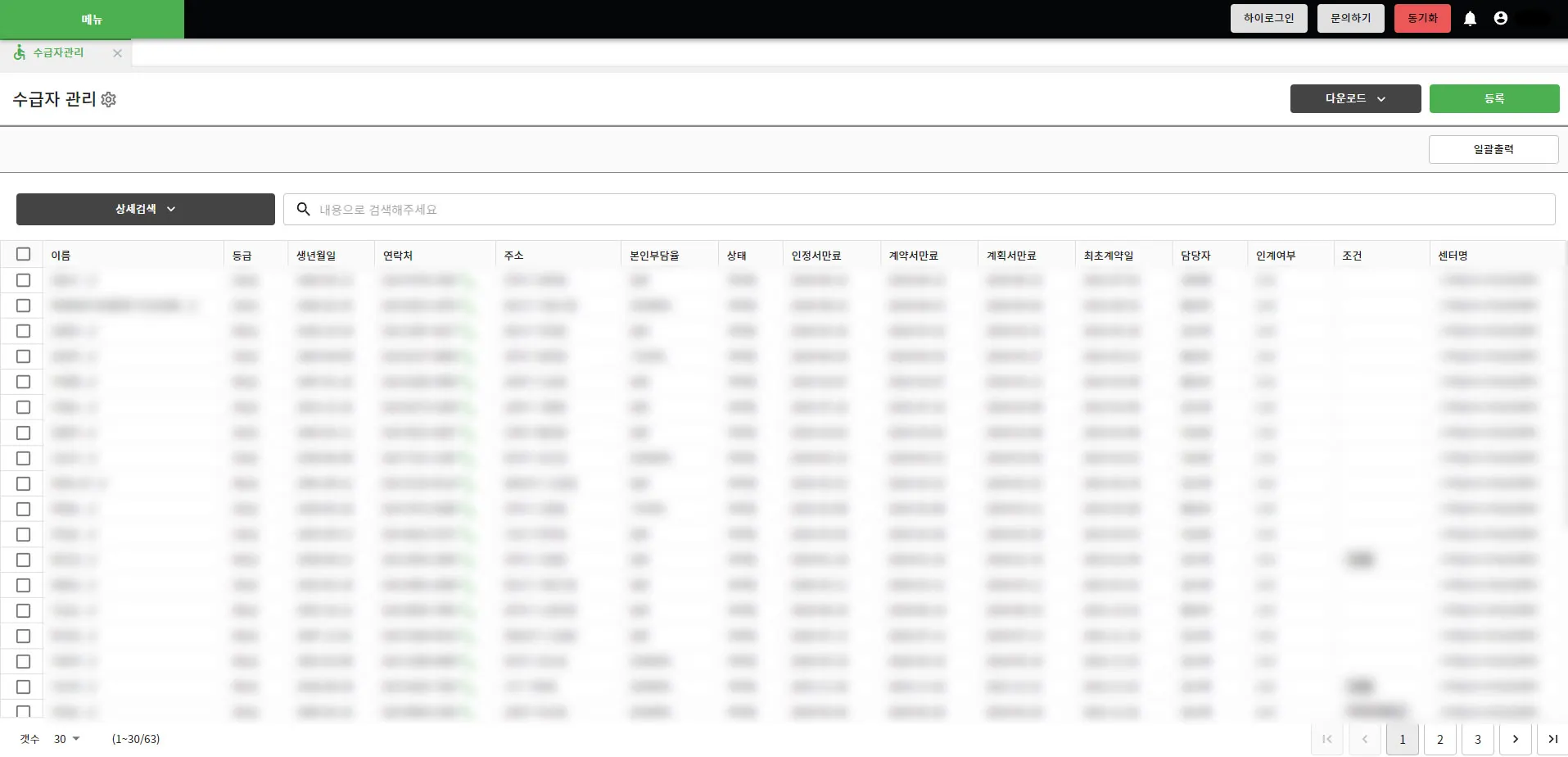
Task: Check the third row checkbox
Action: pyautogui.click(x=24, y=331)
